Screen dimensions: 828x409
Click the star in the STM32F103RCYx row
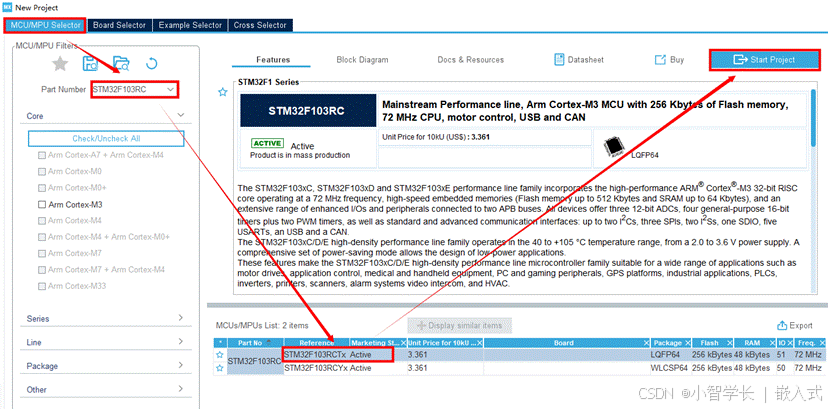tap(220, 368)
